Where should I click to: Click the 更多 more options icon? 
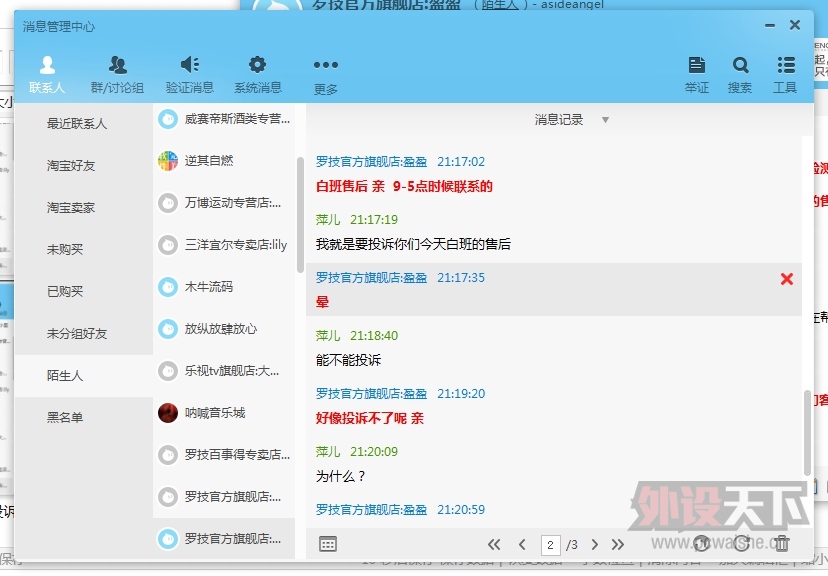pyautogui.click(x=326, y=65)
